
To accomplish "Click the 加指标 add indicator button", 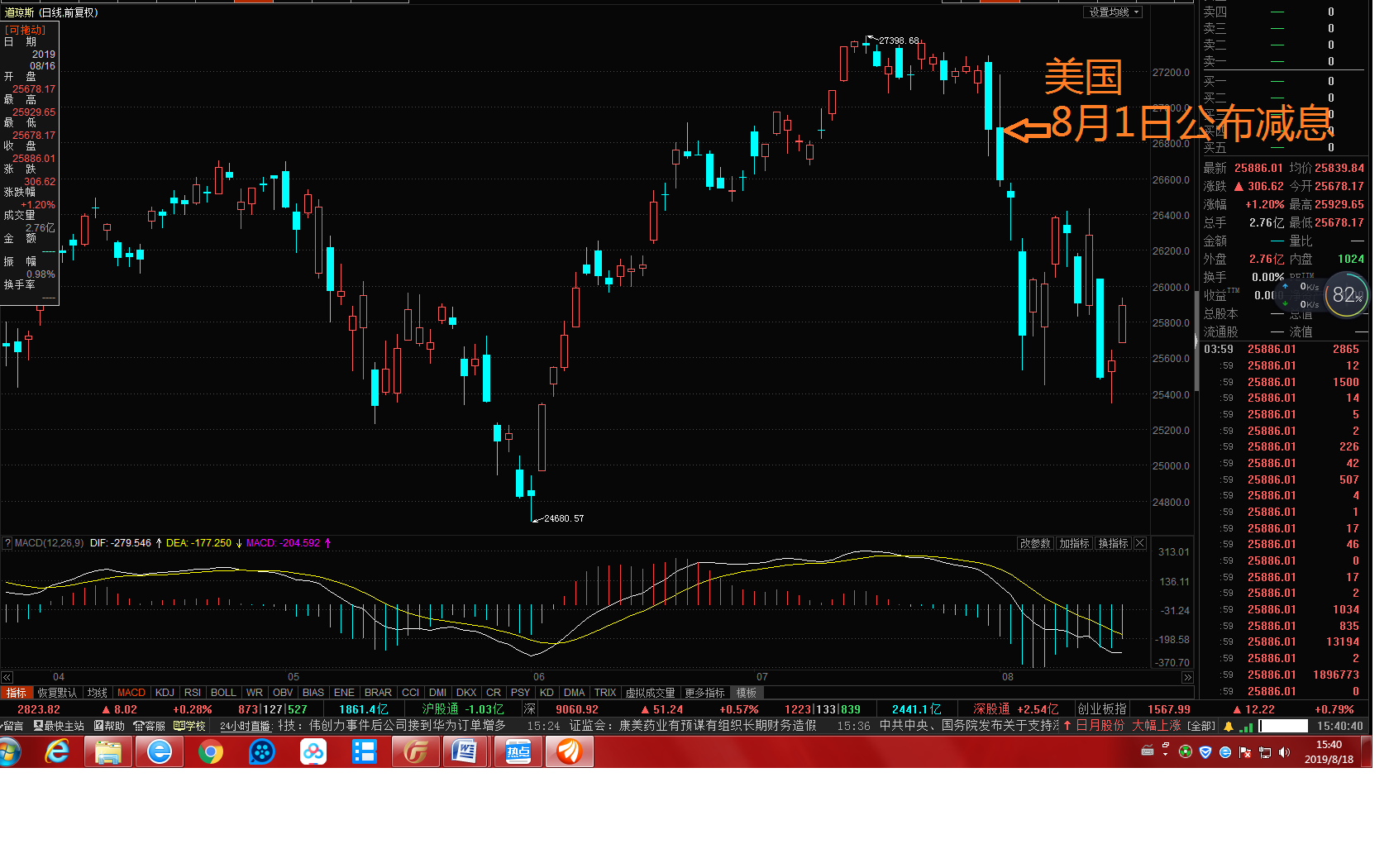I will [1074, 543].
